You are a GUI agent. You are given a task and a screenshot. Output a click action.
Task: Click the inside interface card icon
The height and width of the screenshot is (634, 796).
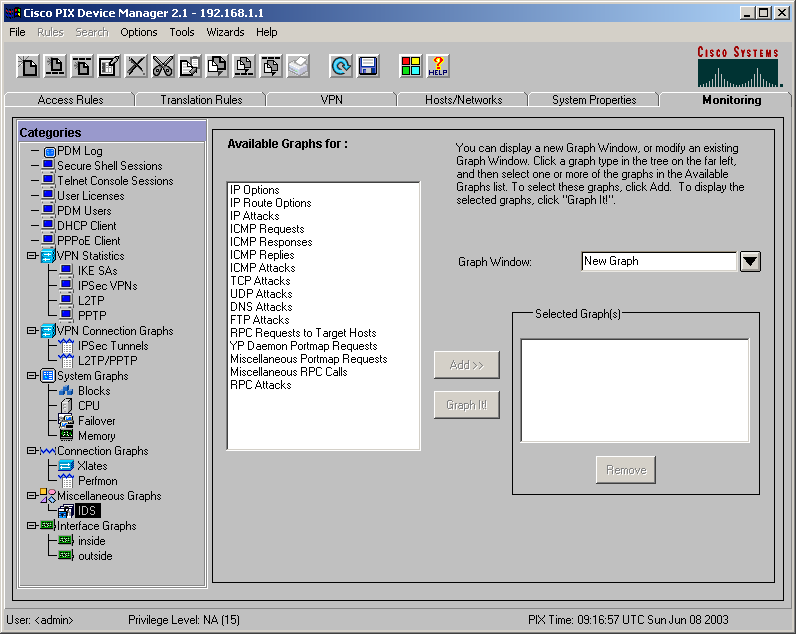pyautogui.click(x=66, y=541)
